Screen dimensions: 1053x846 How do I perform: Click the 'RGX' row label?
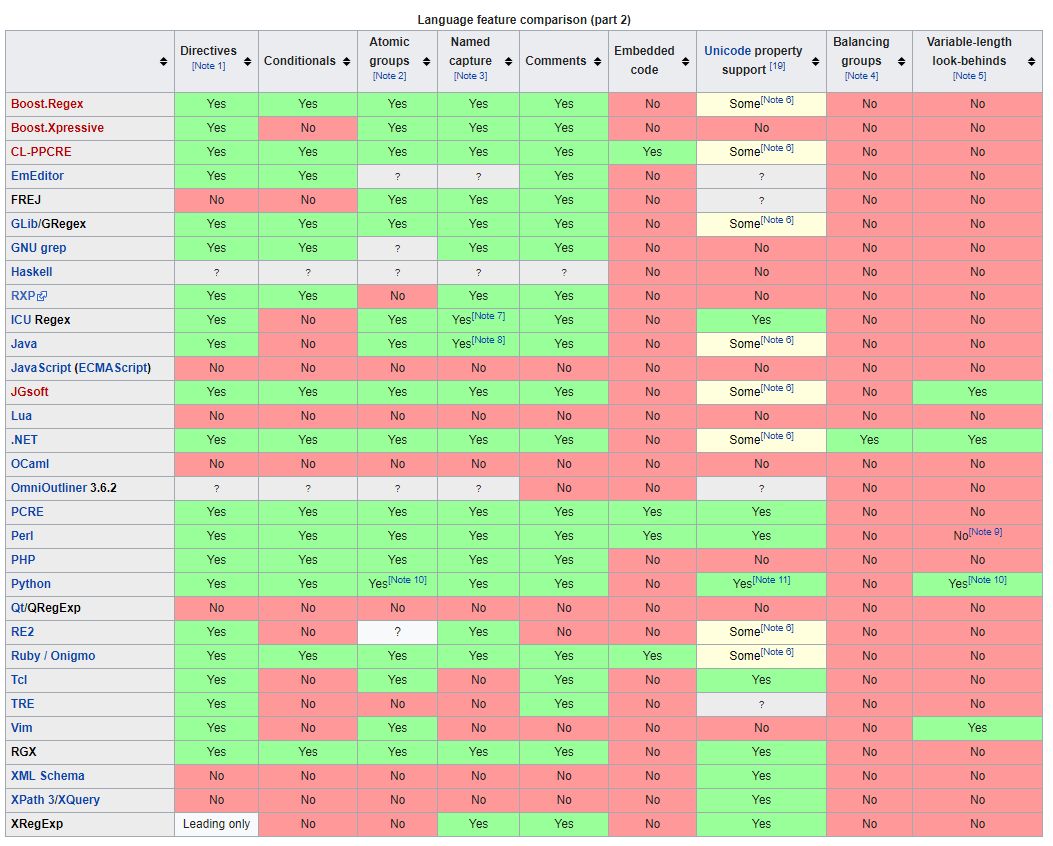(24, 752)
